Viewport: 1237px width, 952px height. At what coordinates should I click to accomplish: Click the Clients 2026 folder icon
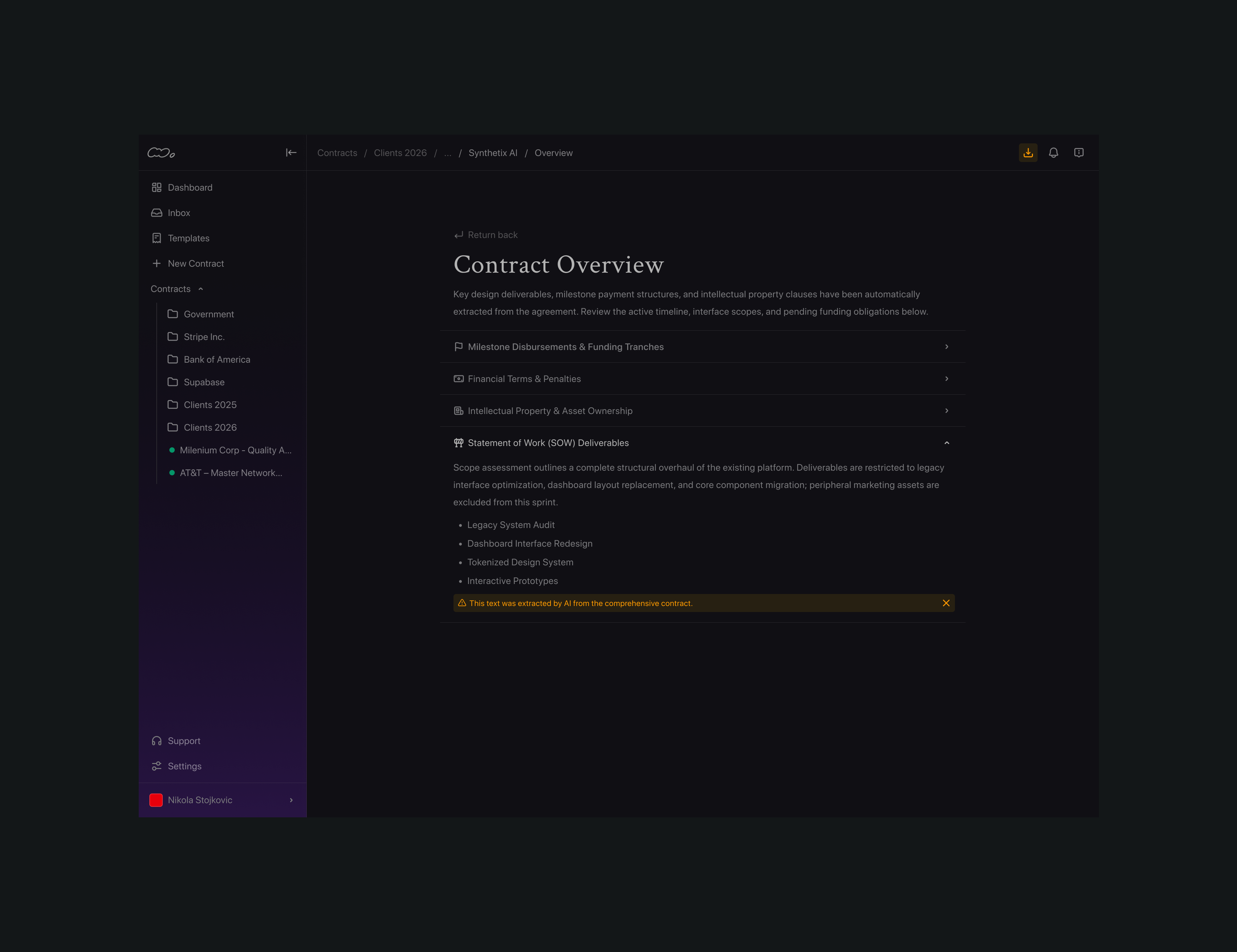[x=173, y=427]
